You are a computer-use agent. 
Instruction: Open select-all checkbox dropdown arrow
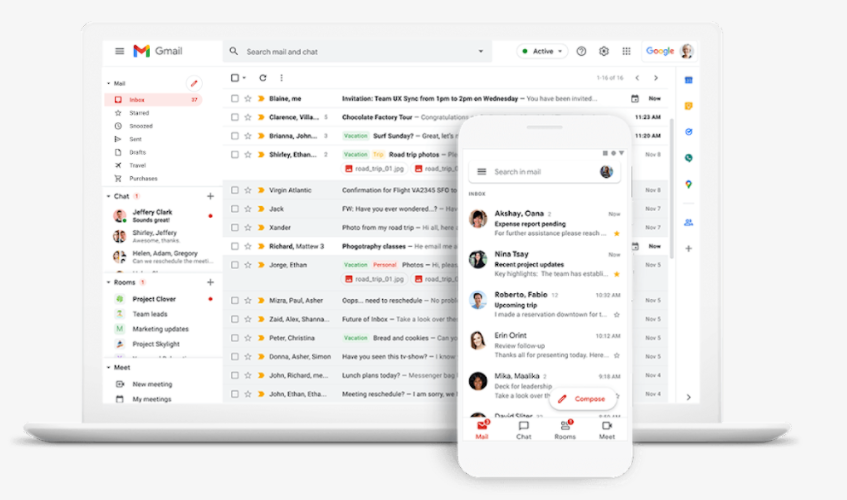tap(244, 78)
